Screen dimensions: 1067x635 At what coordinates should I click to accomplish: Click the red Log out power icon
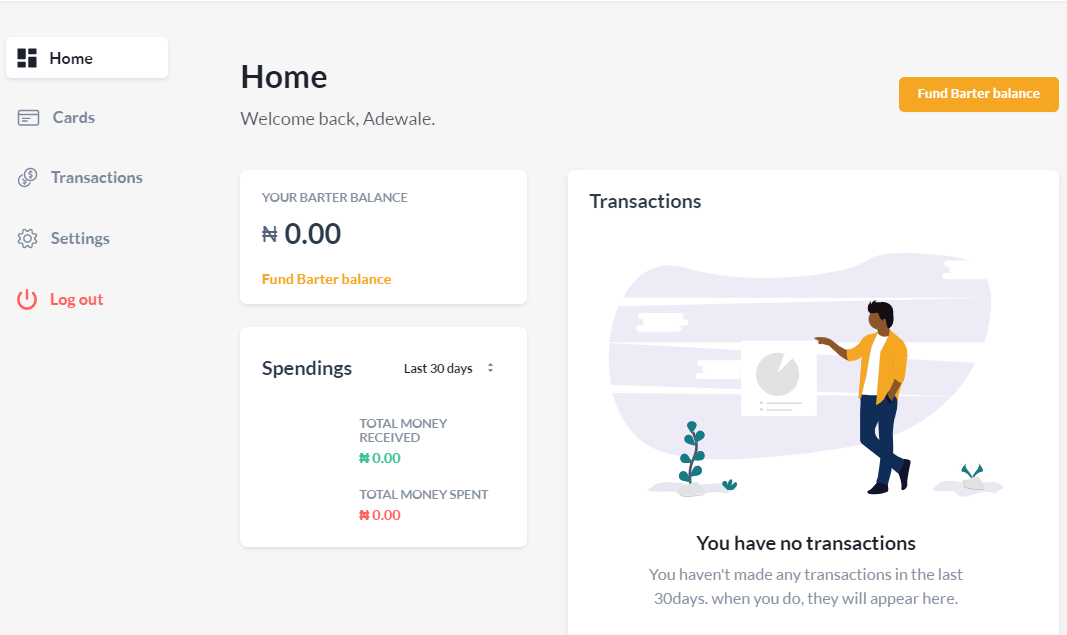[x=27, y=299]
